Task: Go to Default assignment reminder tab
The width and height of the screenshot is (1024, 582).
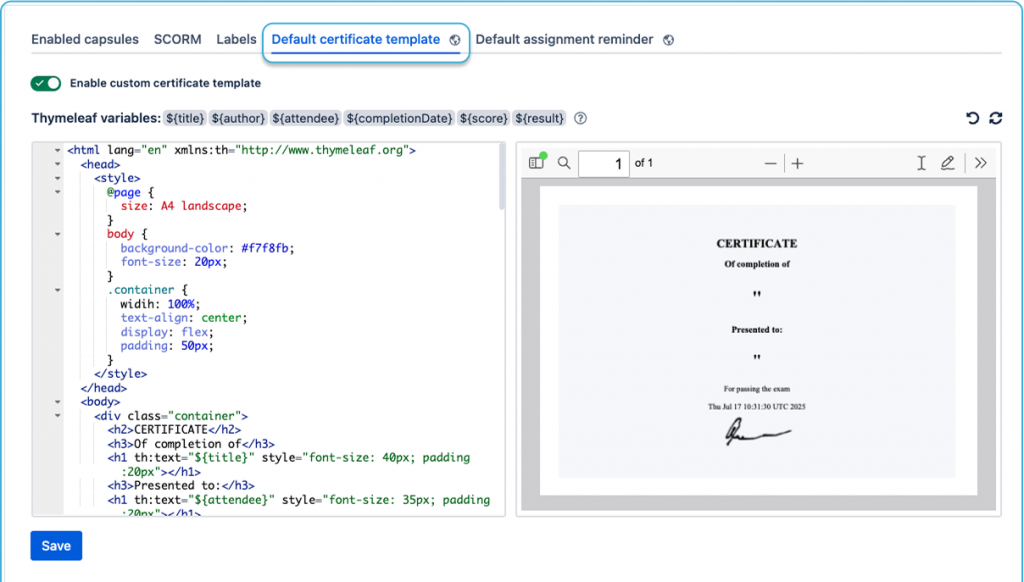Action: coord(564,40)
